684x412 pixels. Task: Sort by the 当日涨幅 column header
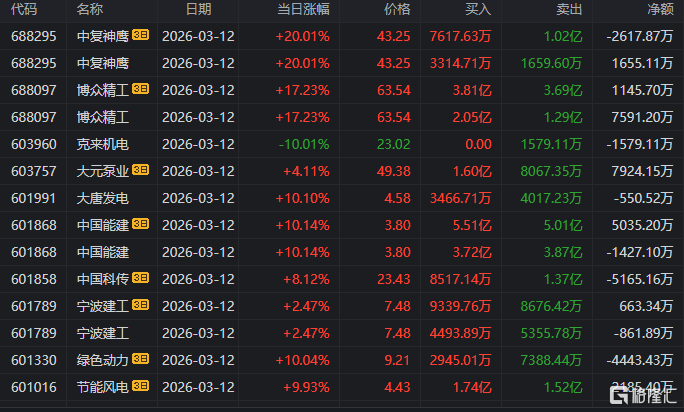[x=303, y=9]
